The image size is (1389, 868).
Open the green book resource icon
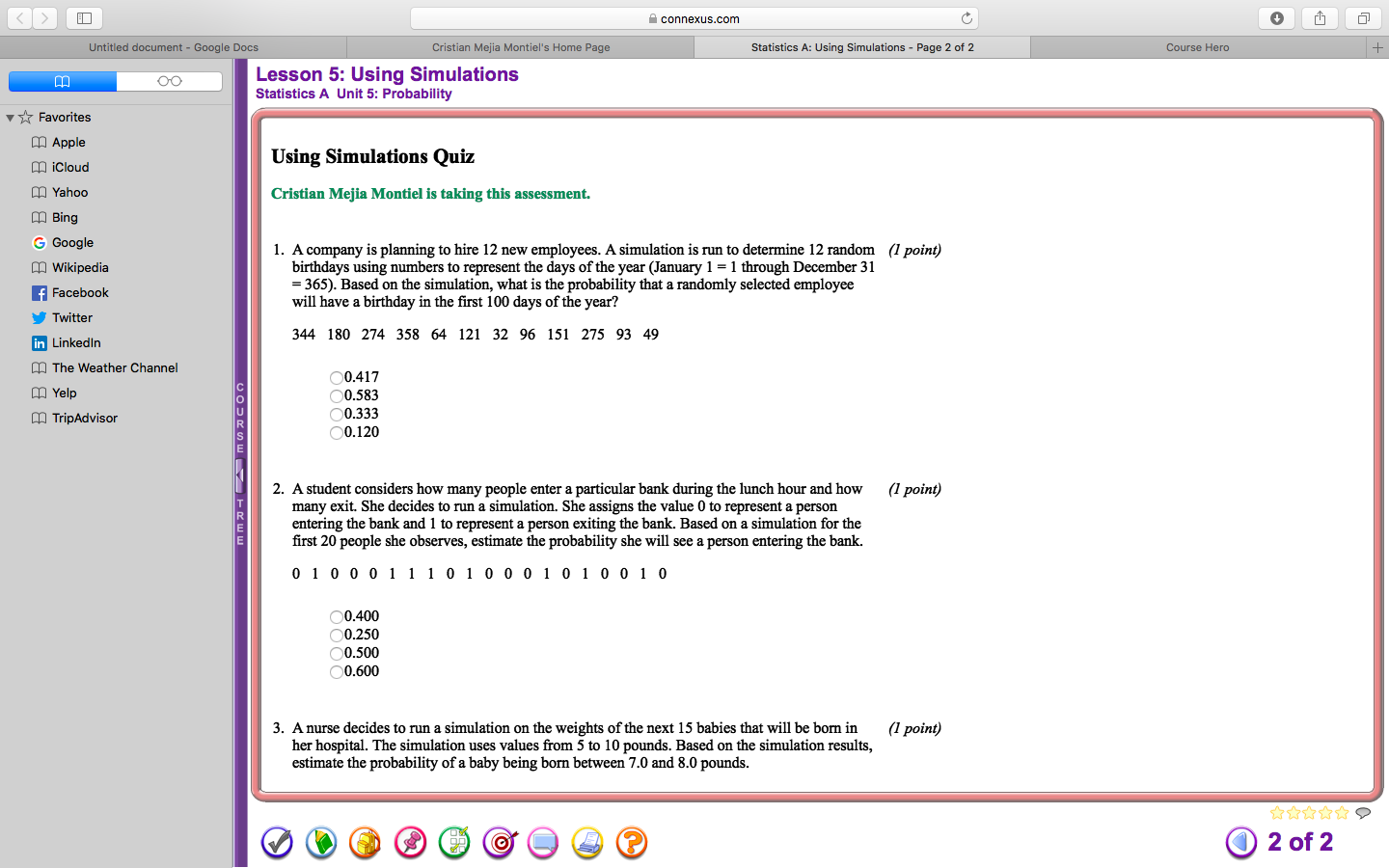(321, 842)
